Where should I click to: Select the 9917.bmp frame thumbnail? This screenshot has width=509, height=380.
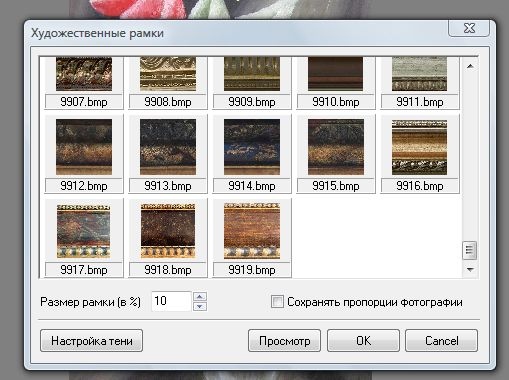tap(84, 231)
